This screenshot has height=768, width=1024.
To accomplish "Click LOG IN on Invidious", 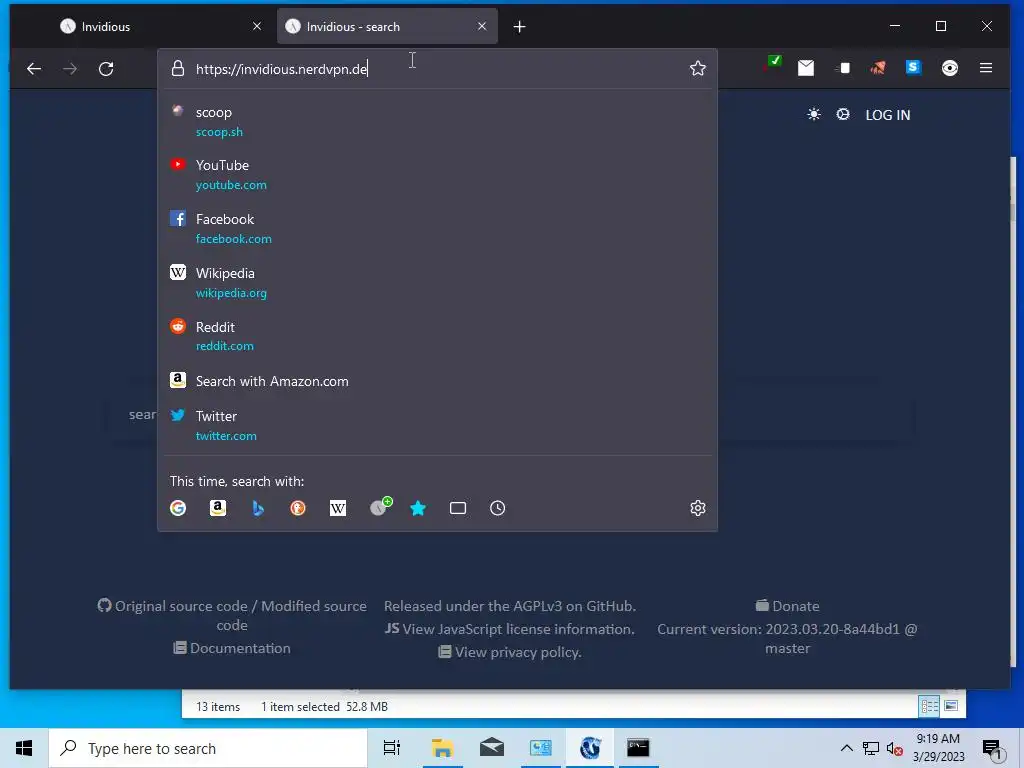I will coord(888,115).
